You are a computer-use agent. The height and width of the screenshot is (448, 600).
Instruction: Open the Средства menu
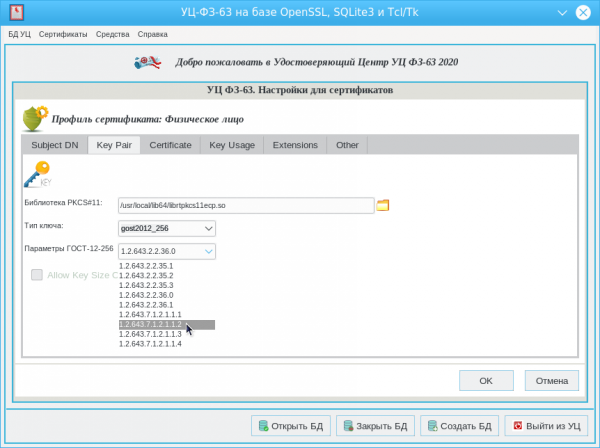(x=112, y=33)
